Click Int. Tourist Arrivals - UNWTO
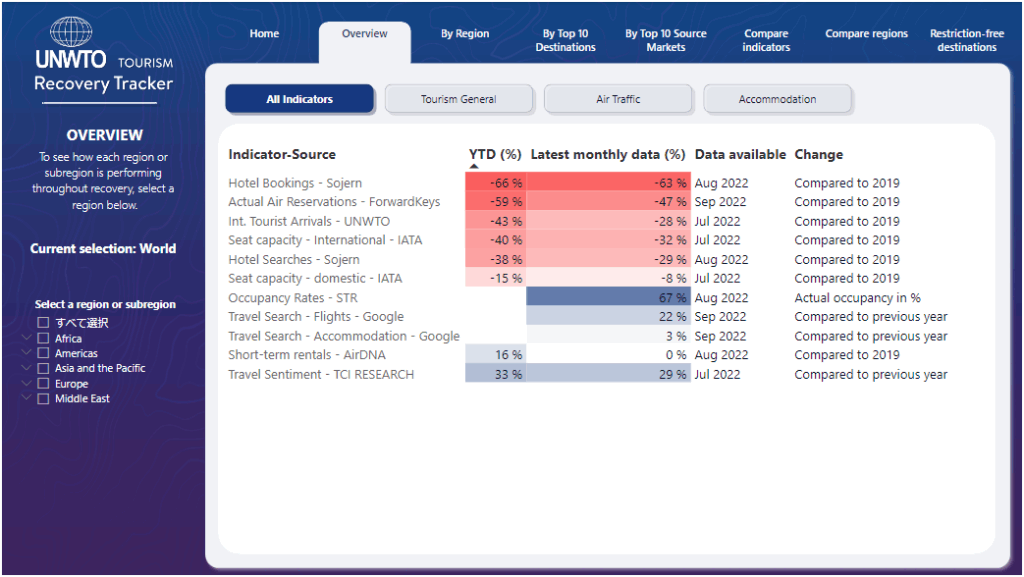 (309, 222)
